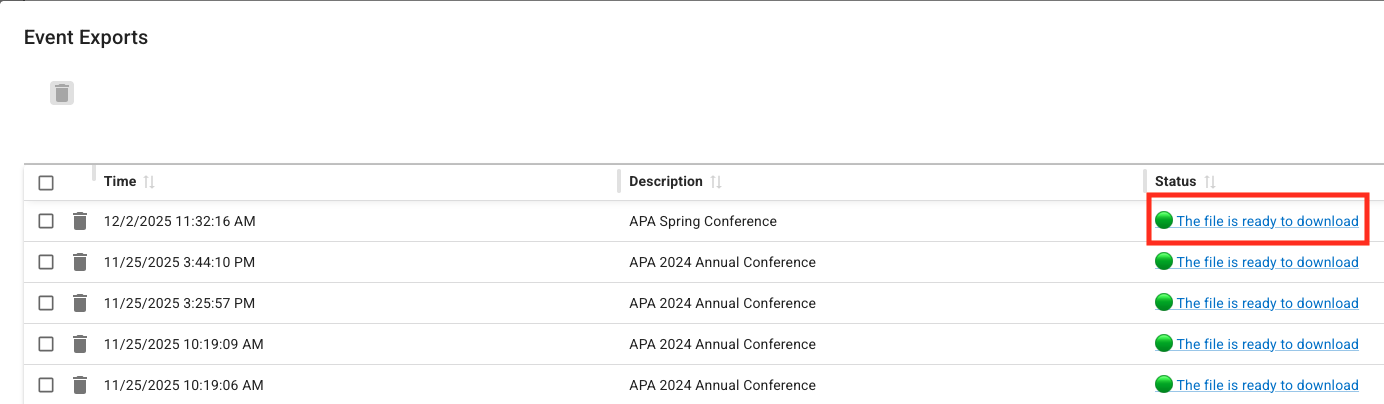The image size is (1384, 404).
Task: Sort by the Time column sort icon
Action: click(149, 182)
